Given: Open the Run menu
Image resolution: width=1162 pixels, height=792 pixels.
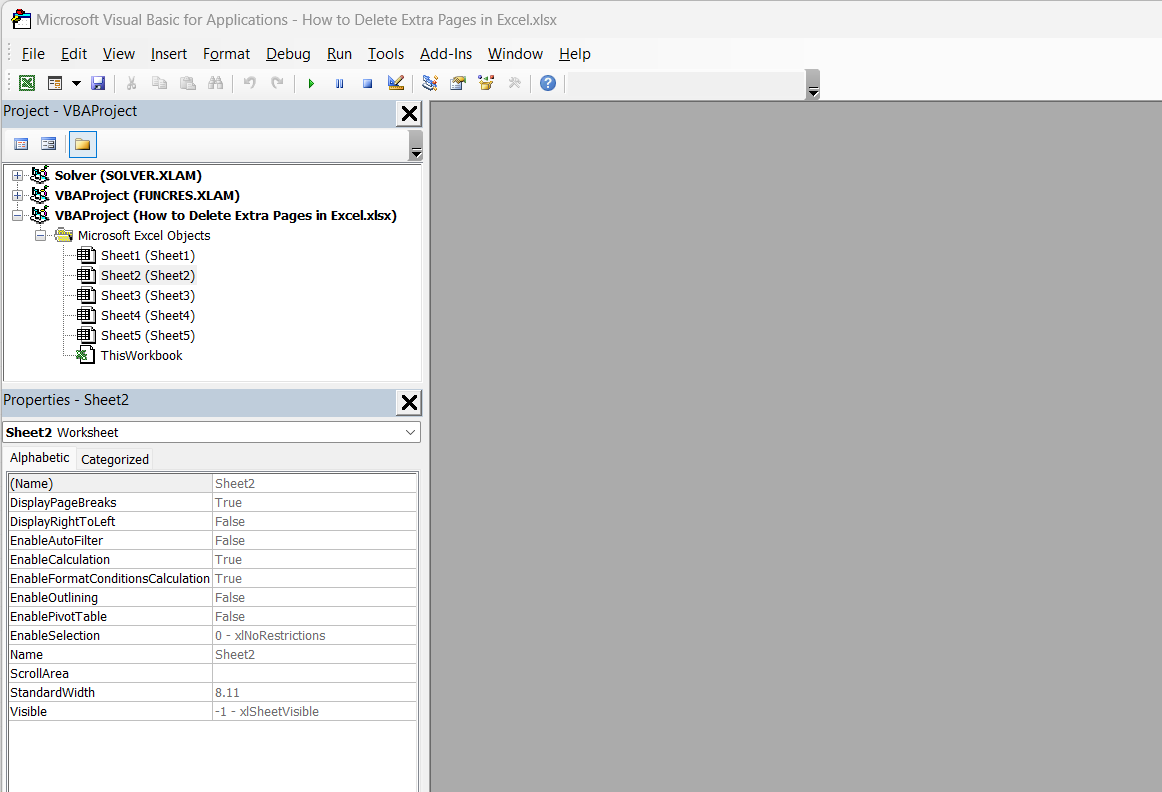Looking at the screenshot, I should coord(339,54).
